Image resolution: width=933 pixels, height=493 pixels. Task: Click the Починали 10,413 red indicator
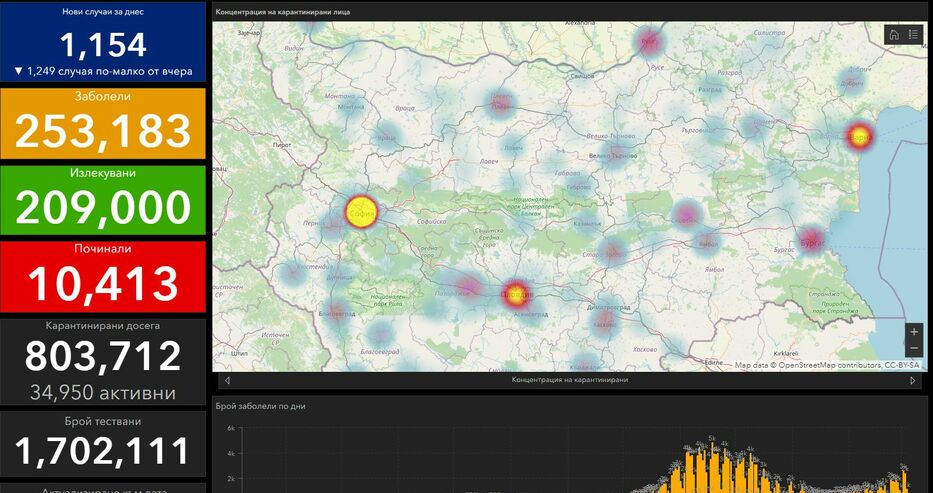(x=103, y=277)
